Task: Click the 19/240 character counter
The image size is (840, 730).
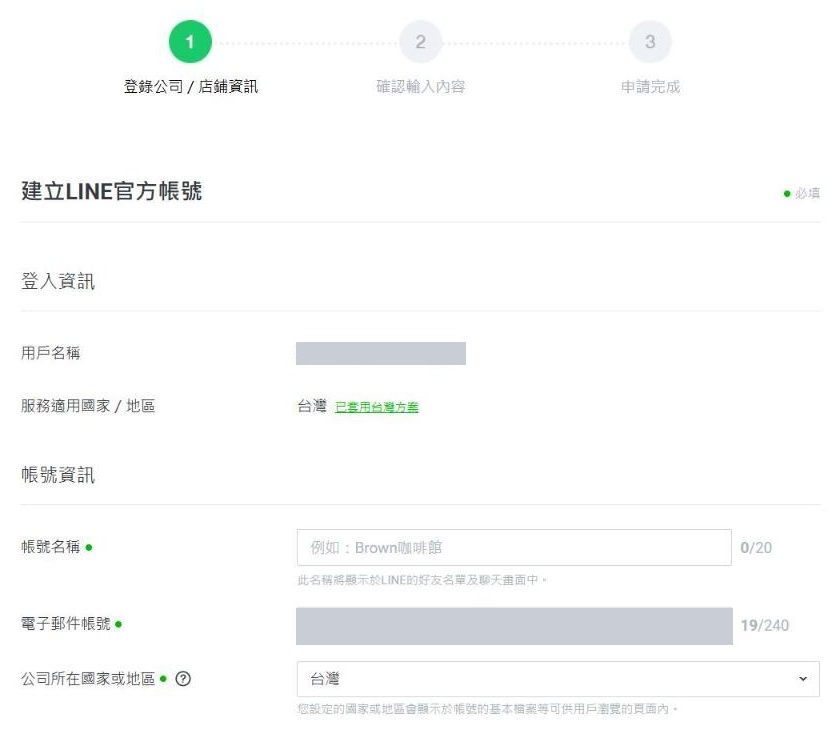Action: pos(764,625)
